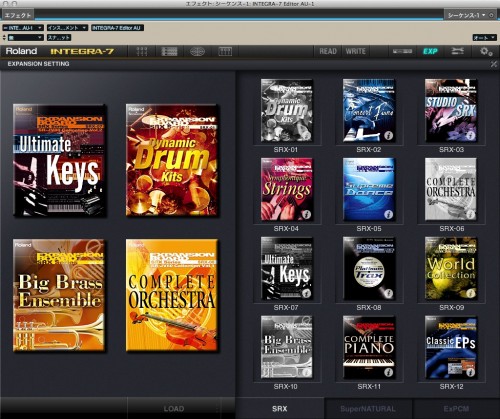Click the SRX-05 label text

369,229
